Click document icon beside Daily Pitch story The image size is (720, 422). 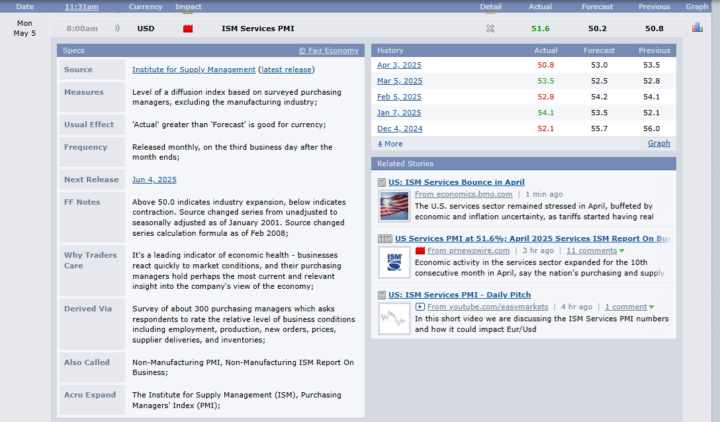[382, 295]
